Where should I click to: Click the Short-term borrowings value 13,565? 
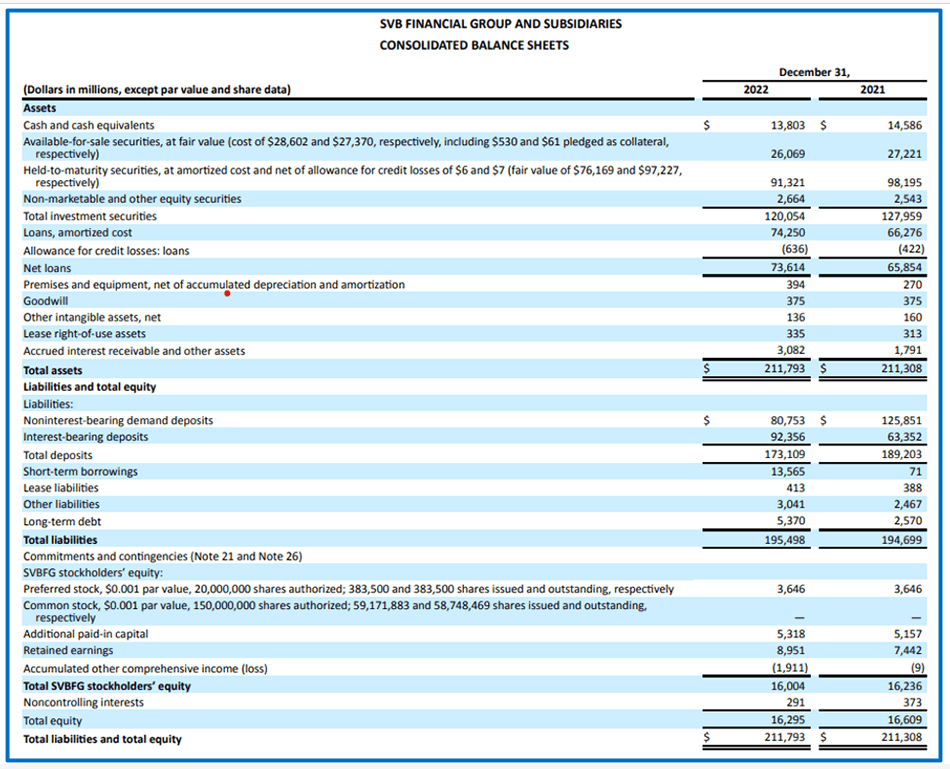(x=788, y=471)
